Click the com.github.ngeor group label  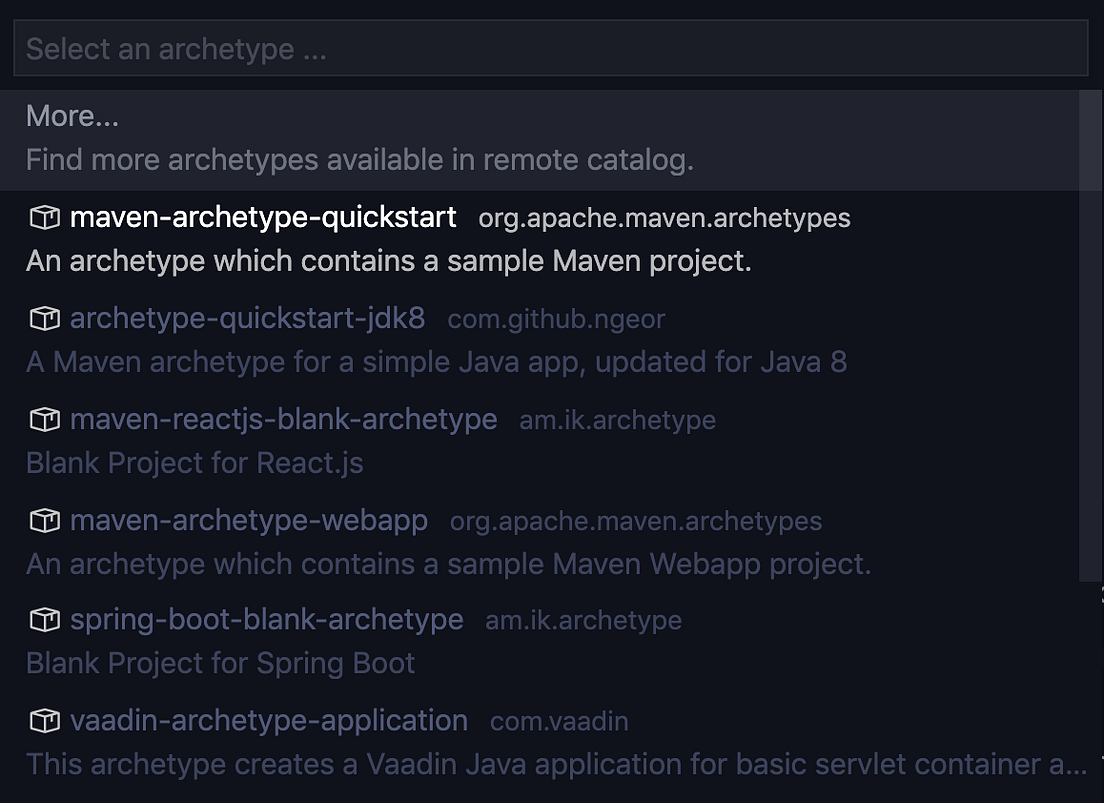click(x=556, y=320)
